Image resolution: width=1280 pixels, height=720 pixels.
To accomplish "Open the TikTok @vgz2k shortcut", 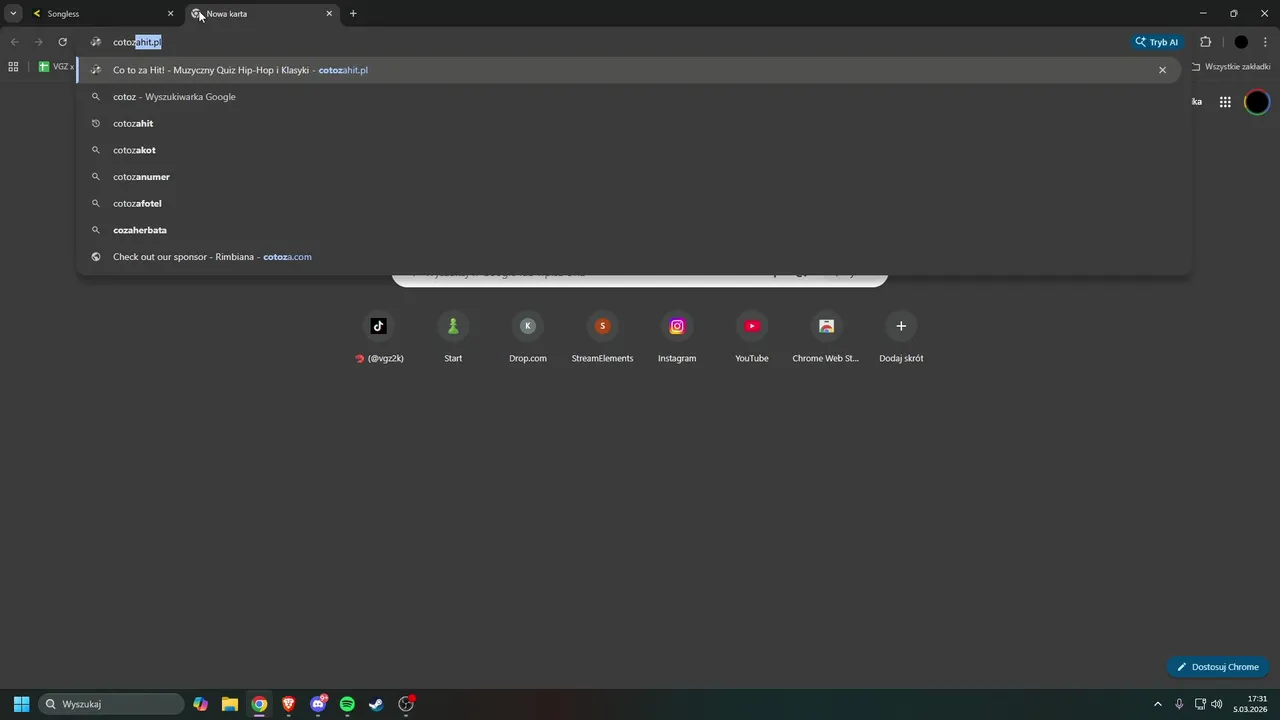I will coord(379,335).
